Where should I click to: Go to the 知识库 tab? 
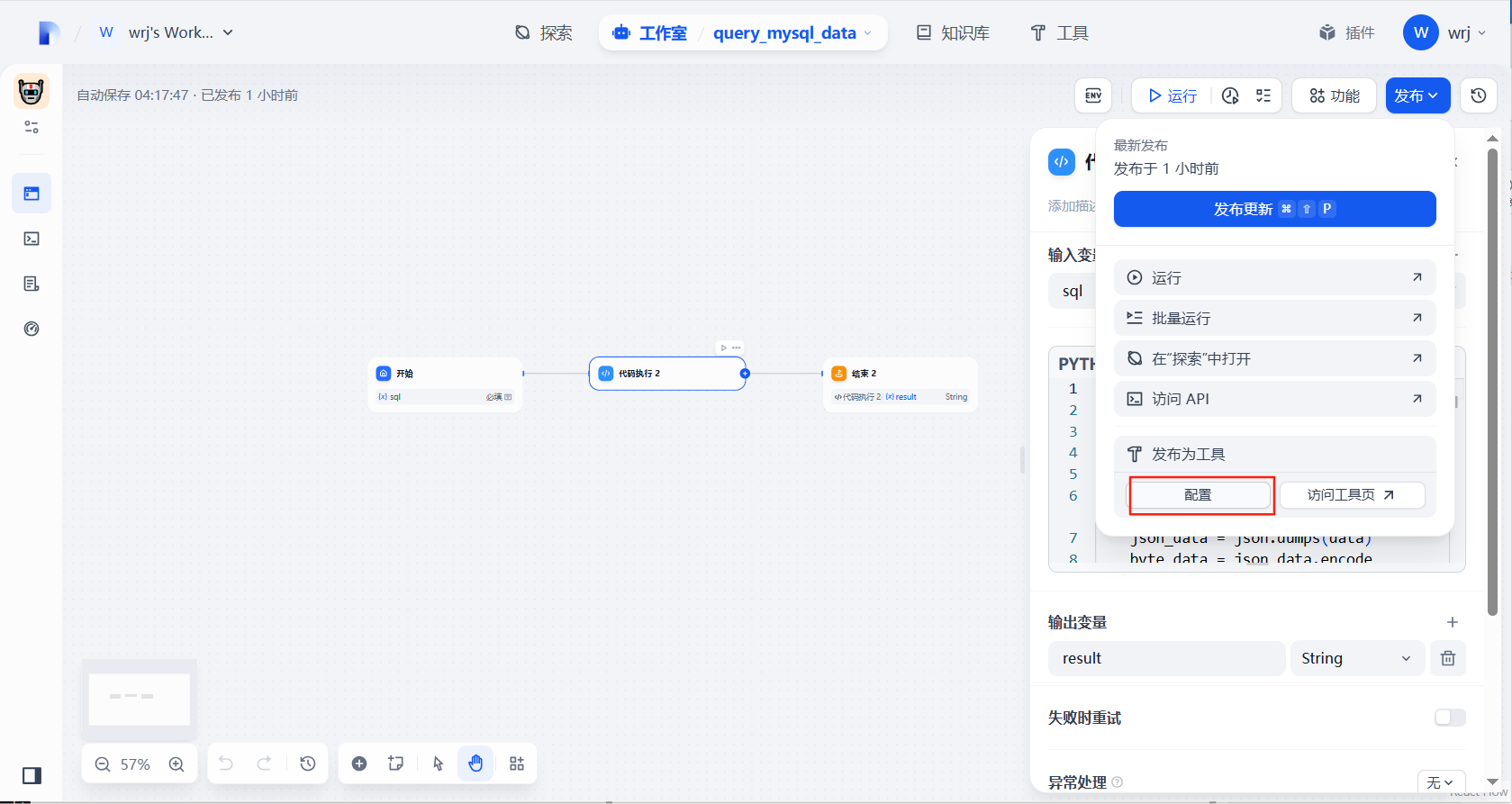[x=953, y=33]
